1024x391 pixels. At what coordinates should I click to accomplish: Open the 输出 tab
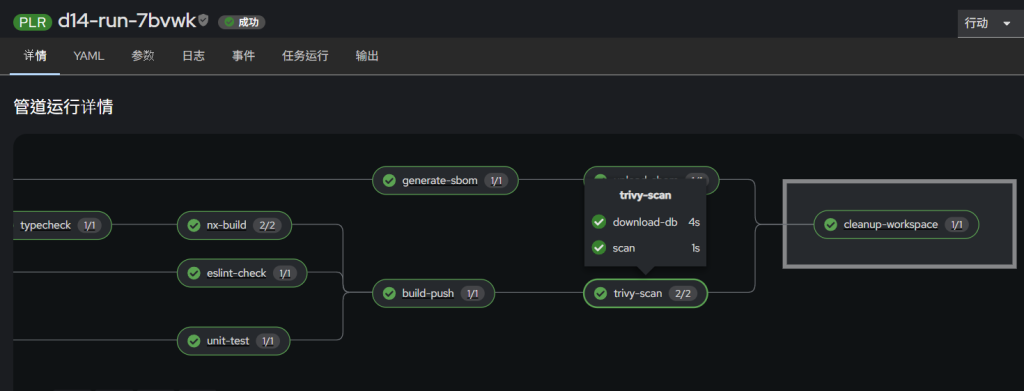tap(367, 56)
